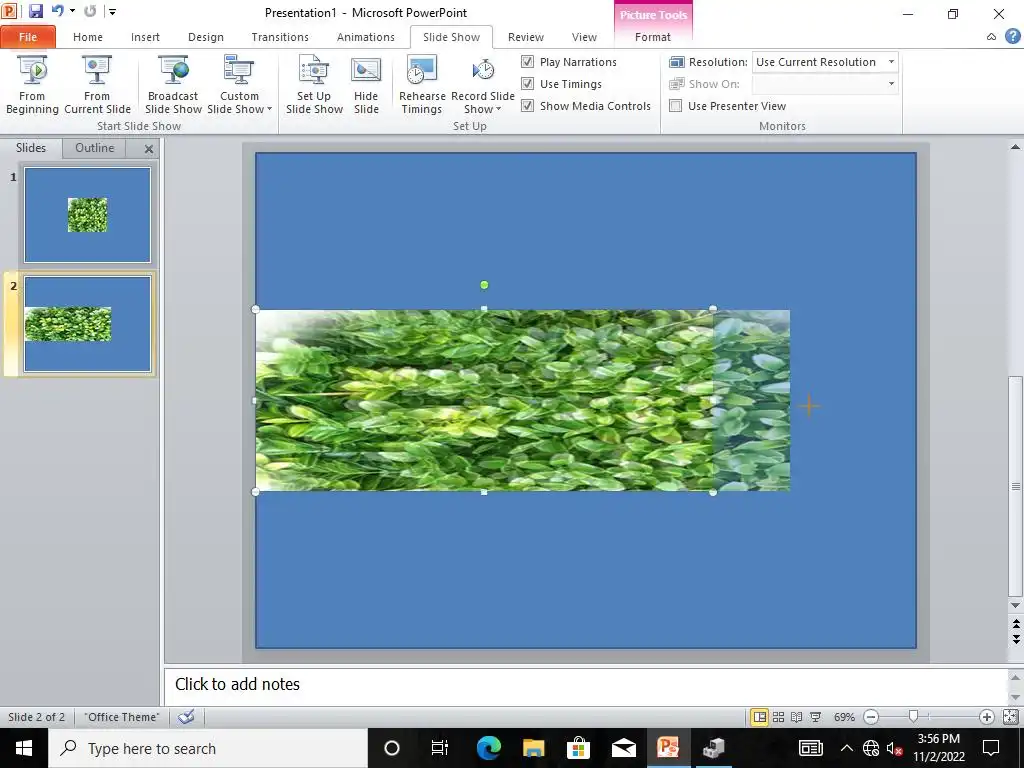1024x768 pixels.
Task: Click the taskbar search box
Action: coord(208,748)
